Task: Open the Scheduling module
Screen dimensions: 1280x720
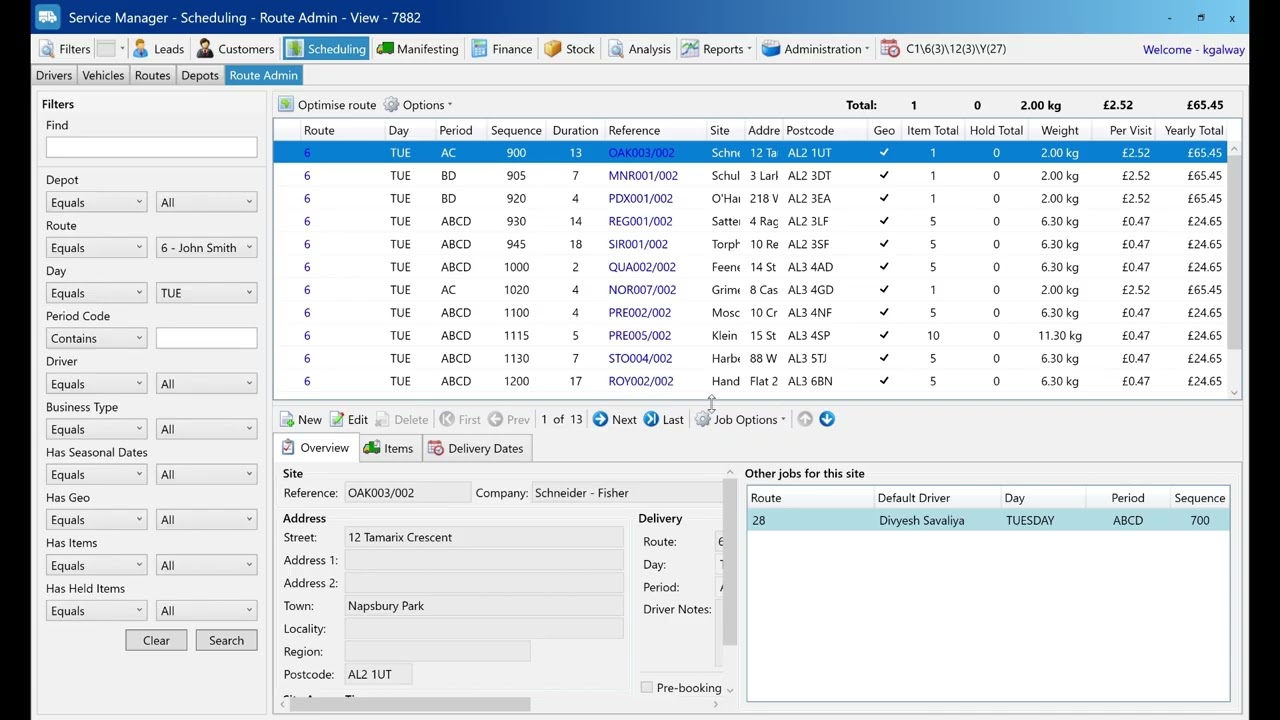Action: [x=326, y=49]
